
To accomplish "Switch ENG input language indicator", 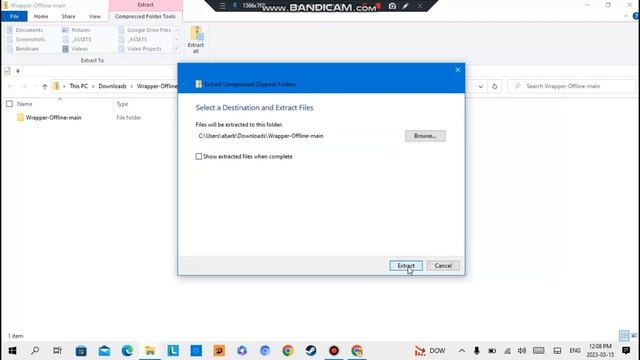I will [x=575, y=351].
